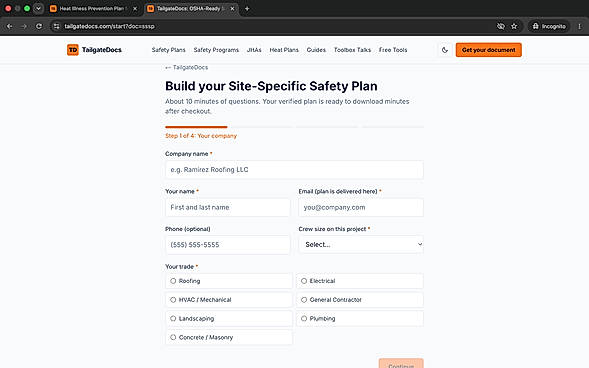Choose HVAC / Mechanical trade
The height and width of the screenshot is (368, 589).
tap(228, 300)
